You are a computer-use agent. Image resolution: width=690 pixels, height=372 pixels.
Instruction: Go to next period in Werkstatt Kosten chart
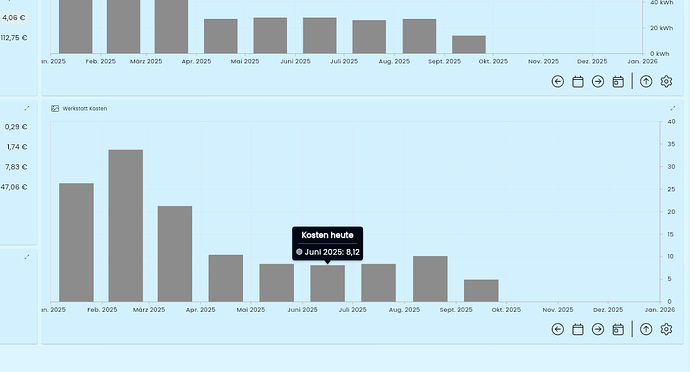(x=598, y=329)
